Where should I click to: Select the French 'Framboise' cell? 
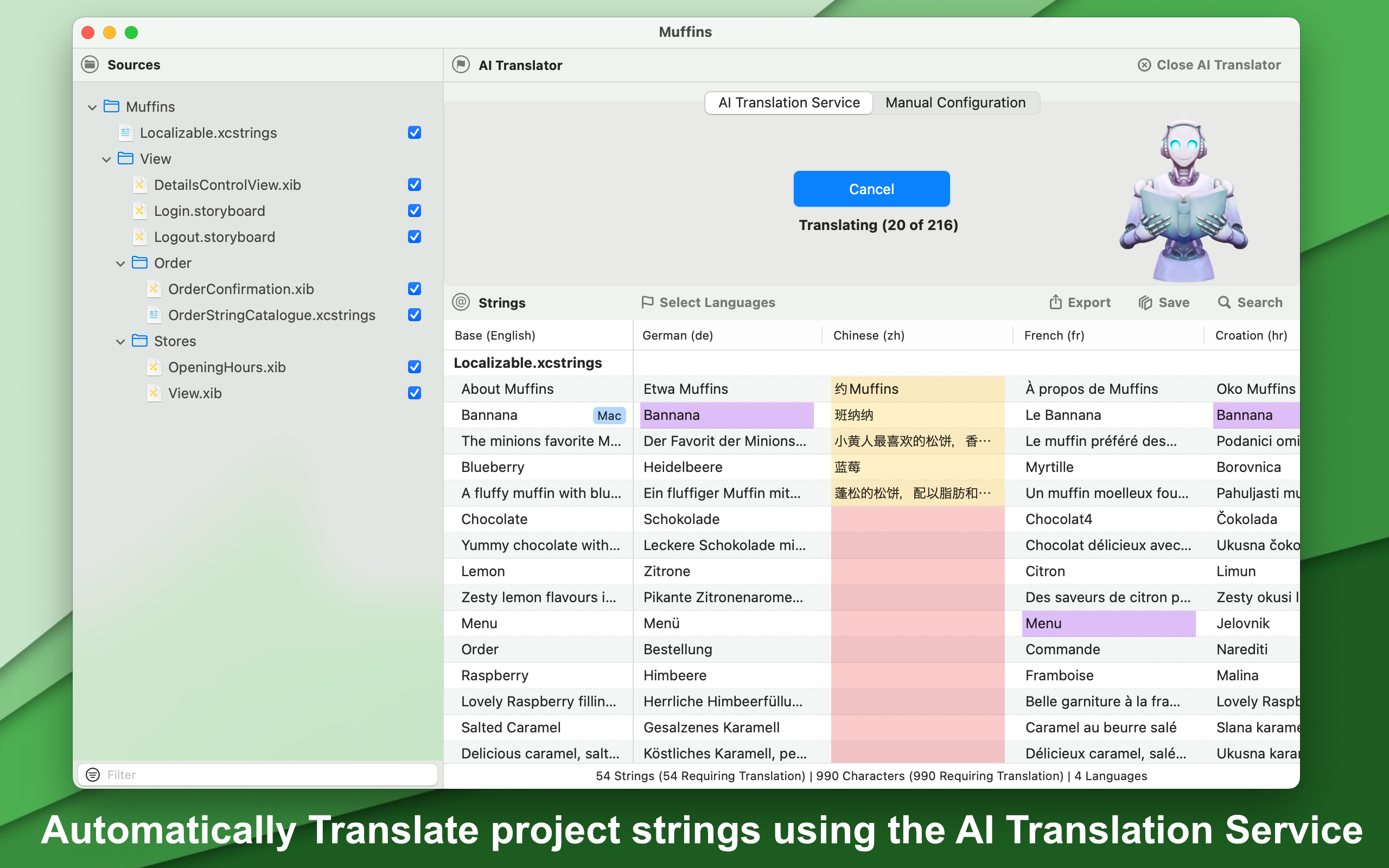tap(1108, 675)
